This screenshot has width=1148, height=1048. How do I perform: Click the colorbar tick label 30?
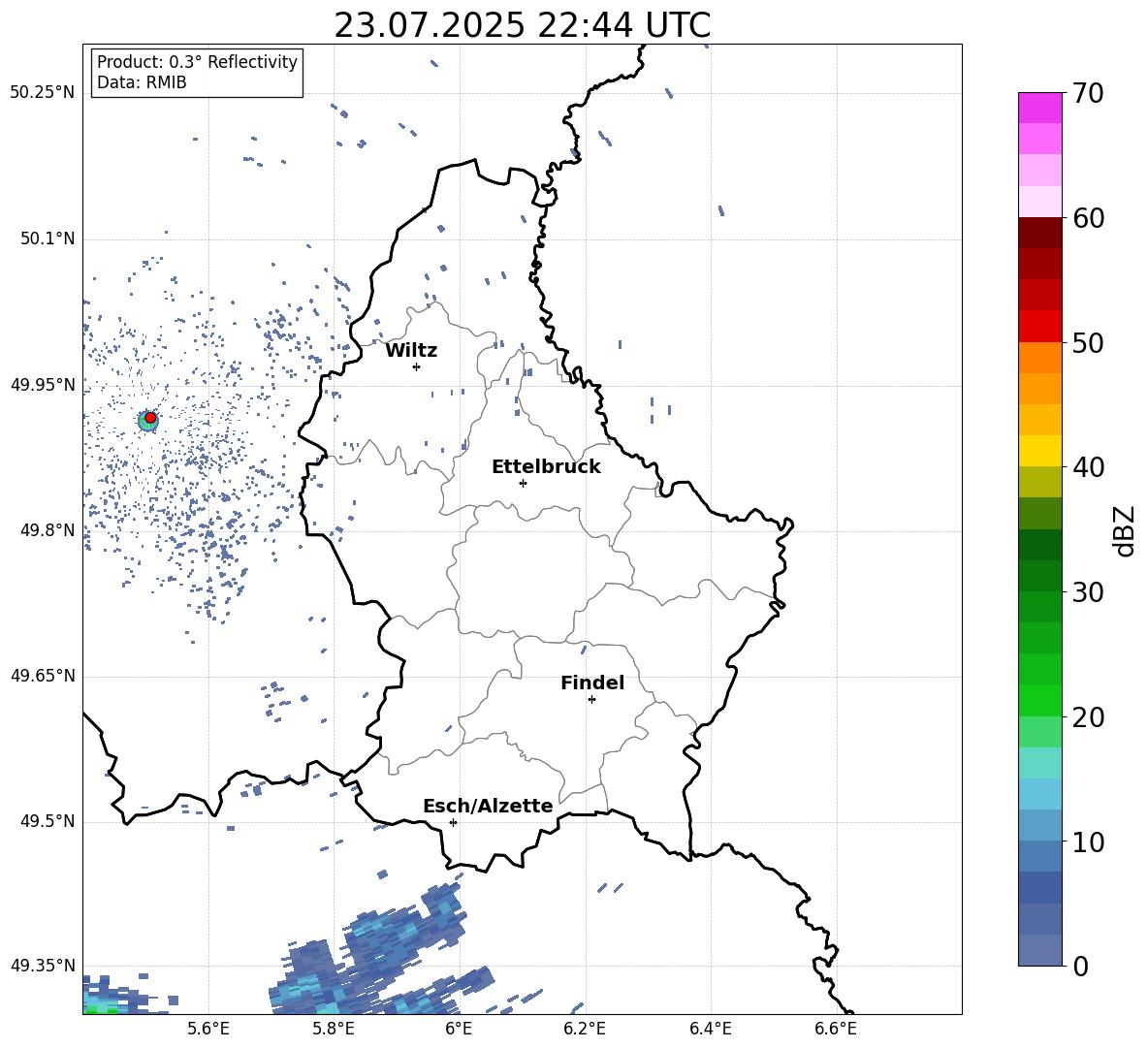1089,592
